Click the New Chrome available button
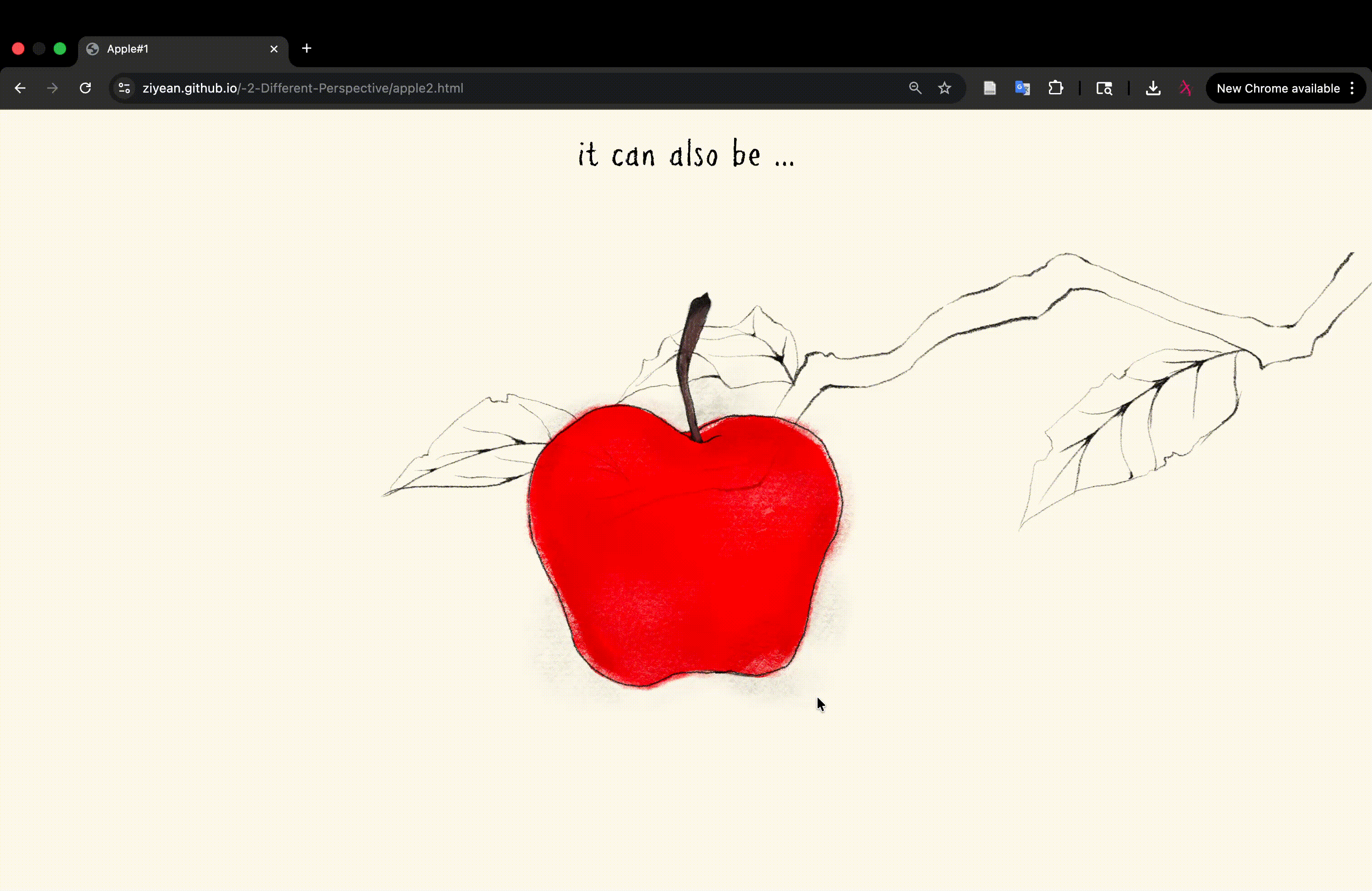This screenshot has height=891, width=1372. point(1279,88)
